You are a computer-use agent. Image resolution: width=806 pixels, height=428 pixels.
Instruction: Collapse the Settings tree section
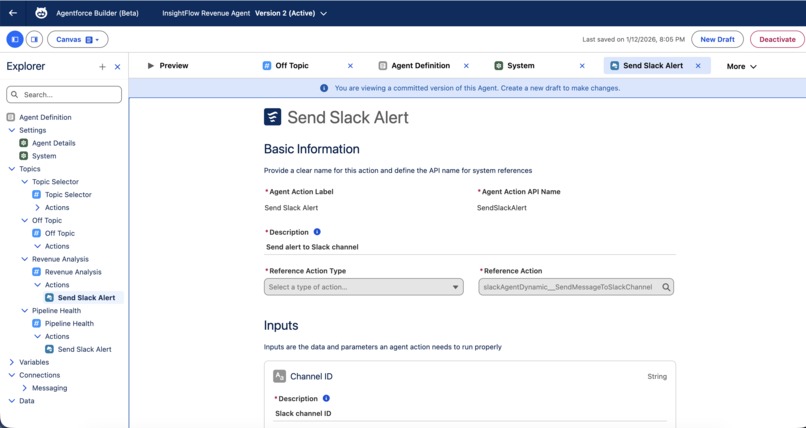click(12, 130)
